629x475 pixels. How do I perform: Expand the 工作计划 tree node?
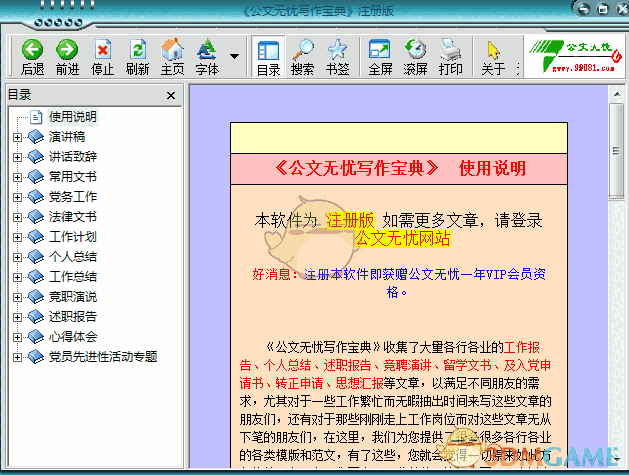point(17,238)
